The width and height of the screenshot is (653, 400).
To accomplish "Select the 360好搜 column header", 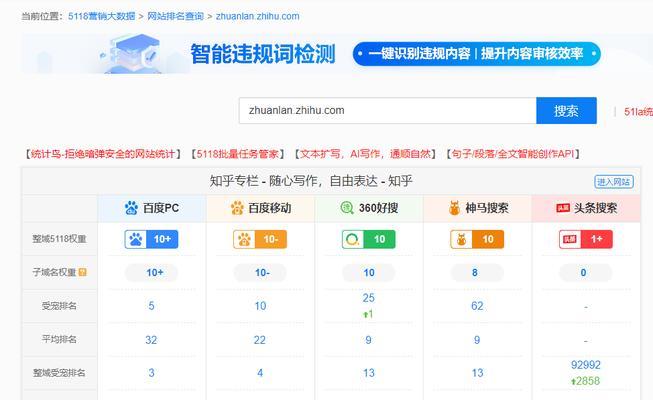I will [x=369, y=208].
